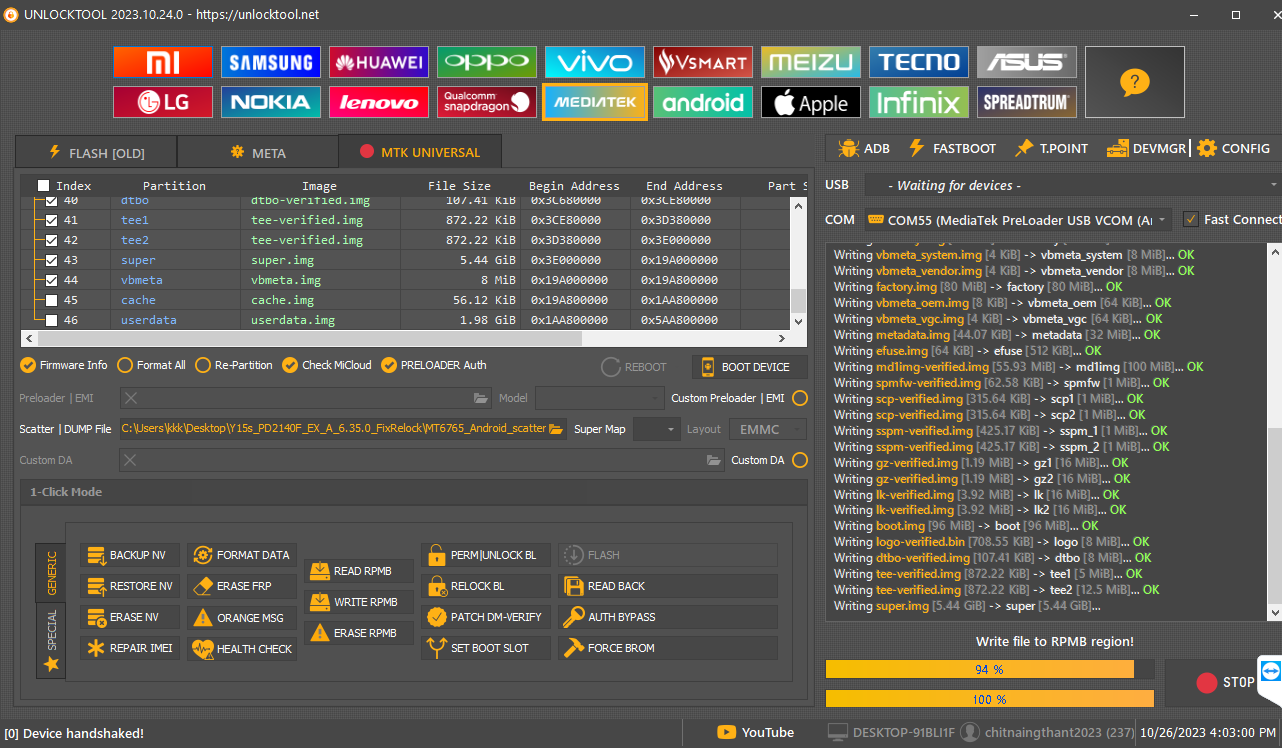Check partition 45 cache checkbox
Screen dimensions: 1282x748
[x=52, y=300]
